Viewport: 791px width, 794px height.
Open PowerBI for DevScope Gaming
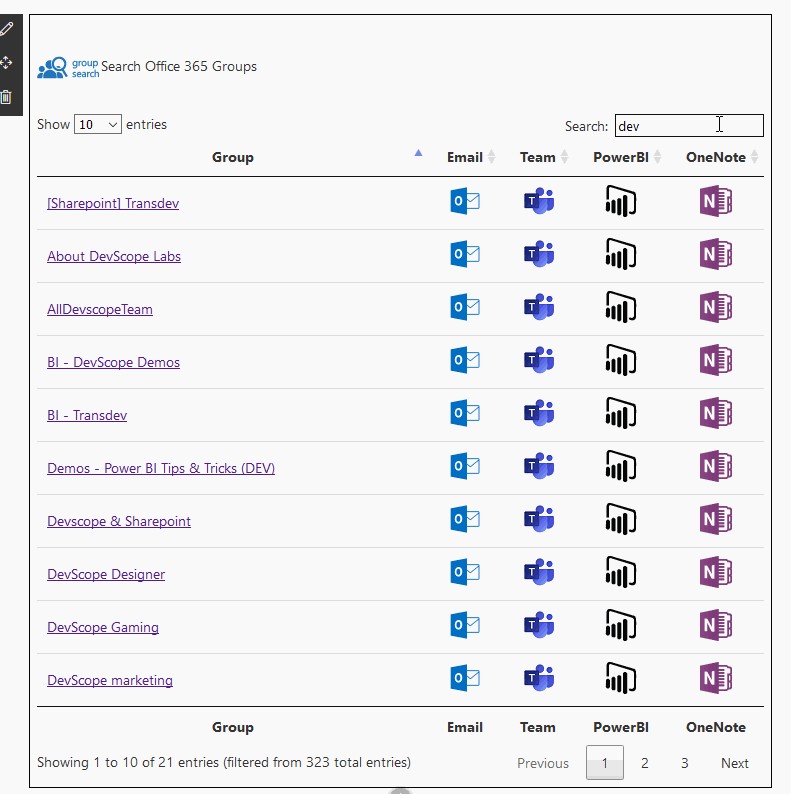click(621, 625)
